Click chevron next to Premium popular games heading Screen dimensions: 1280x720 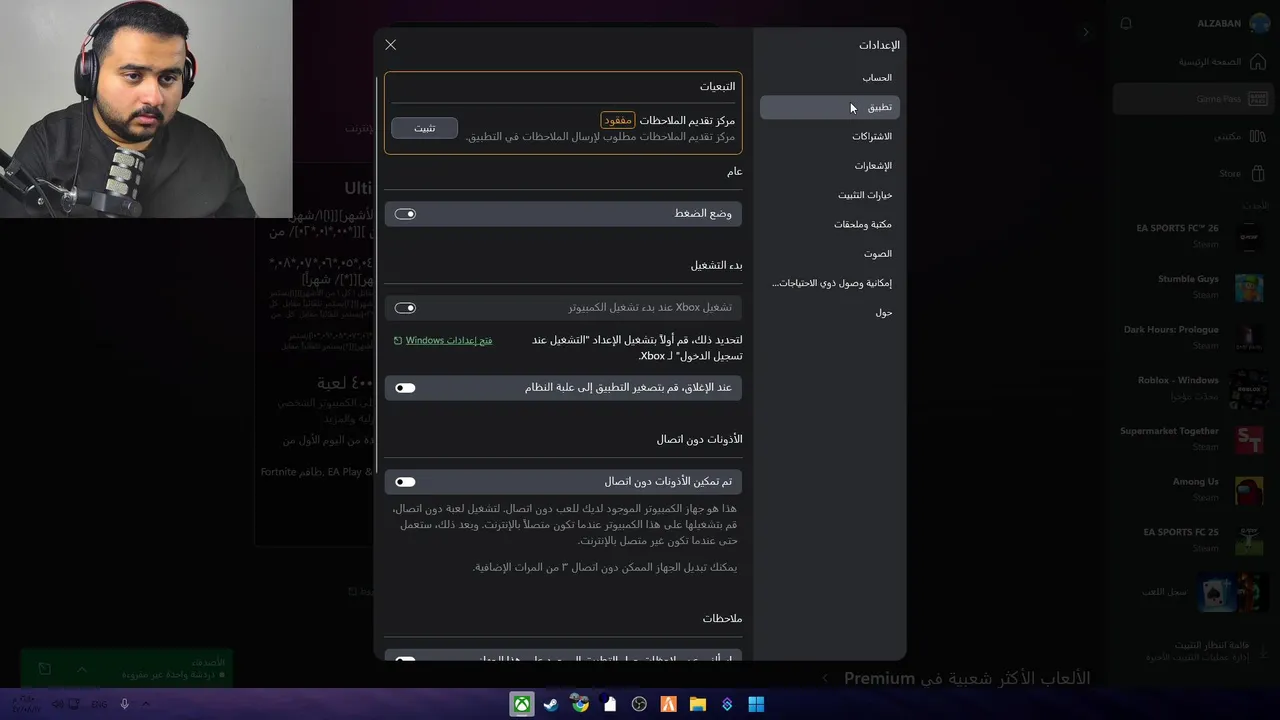pyautogui.click(x=825, y=678)
